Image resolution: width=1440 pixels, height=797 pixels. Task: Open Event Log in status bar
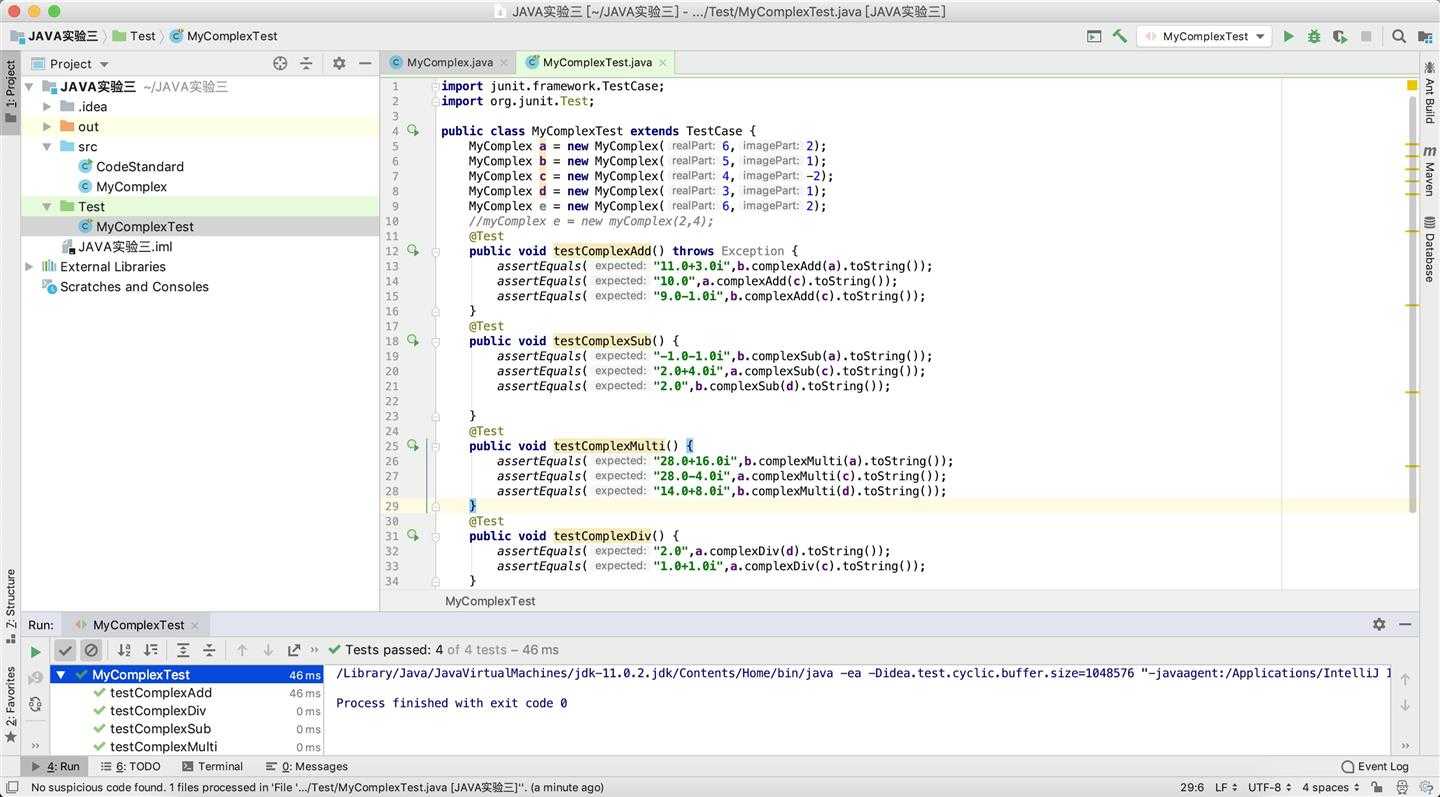pyautogui.click(x=1375, y=766)
